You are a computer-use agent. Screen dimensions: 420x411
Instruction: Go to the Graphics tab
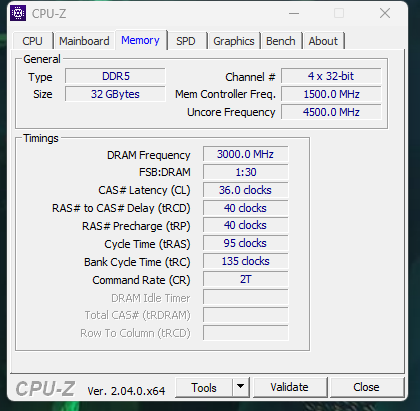pos(234,41)
